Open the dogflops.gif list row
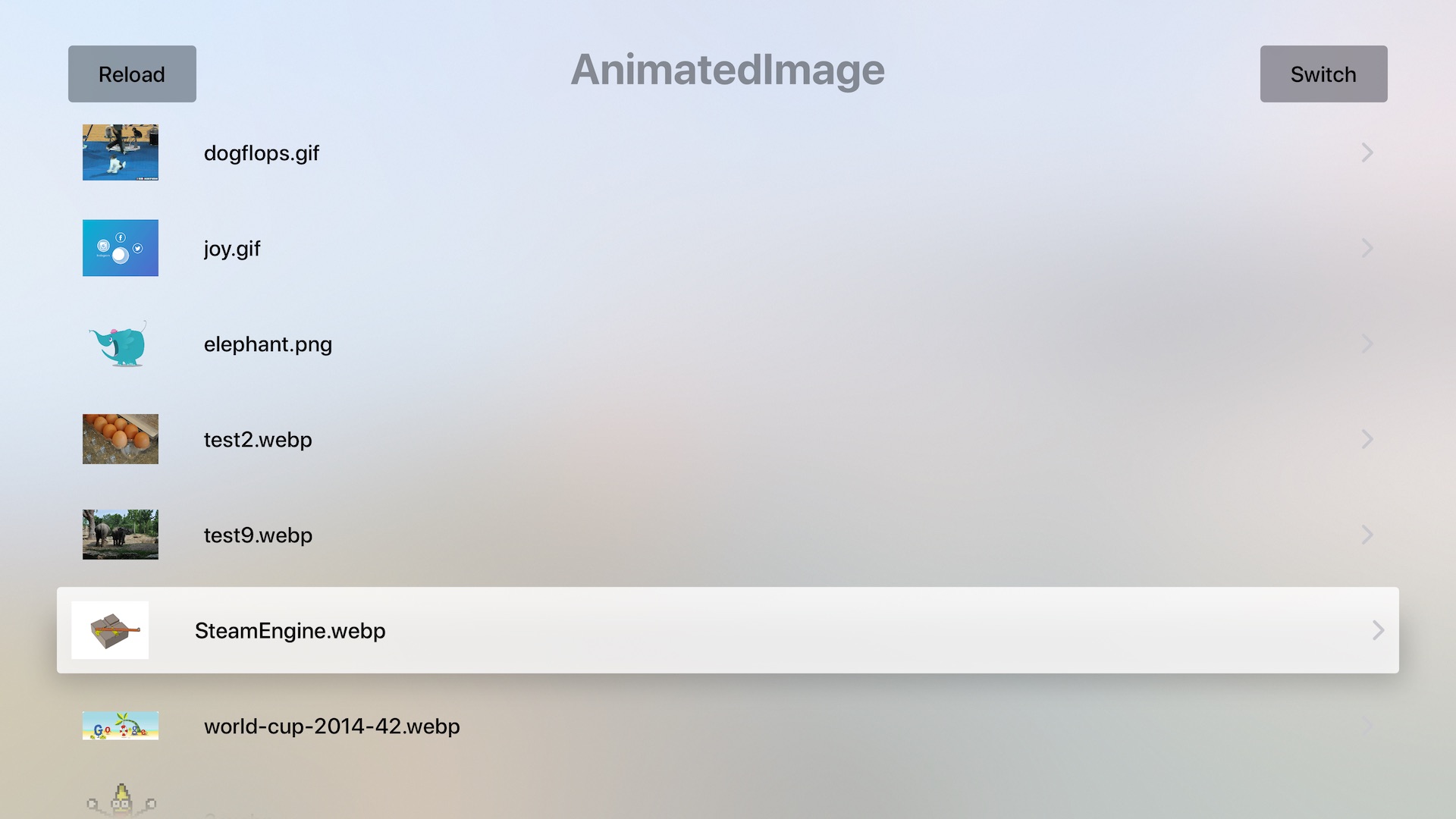Image resolution: width=1456 pixels, height=819 pixels. [x=531, y=152]
